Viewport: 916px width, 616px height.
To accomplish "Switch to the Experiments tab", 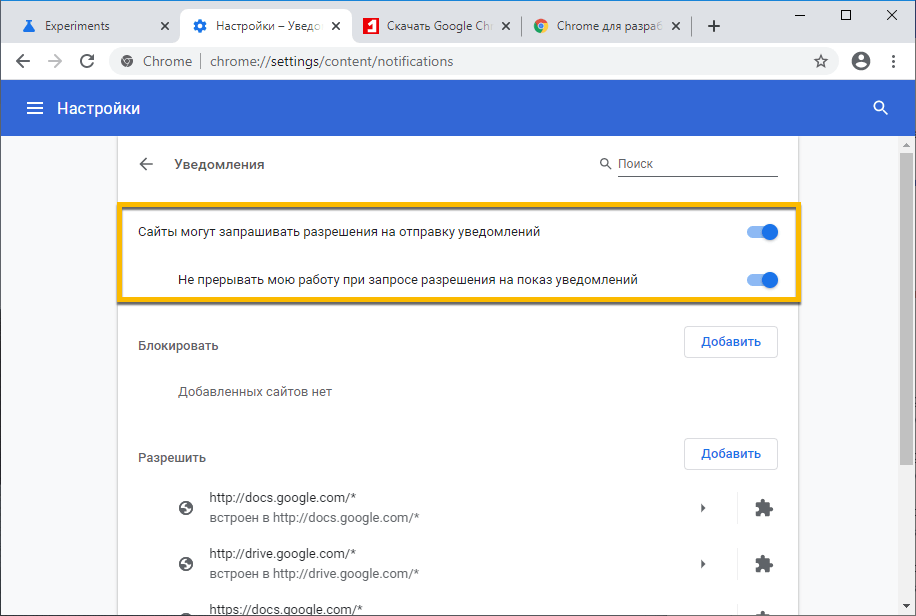I will coord(90,26).
